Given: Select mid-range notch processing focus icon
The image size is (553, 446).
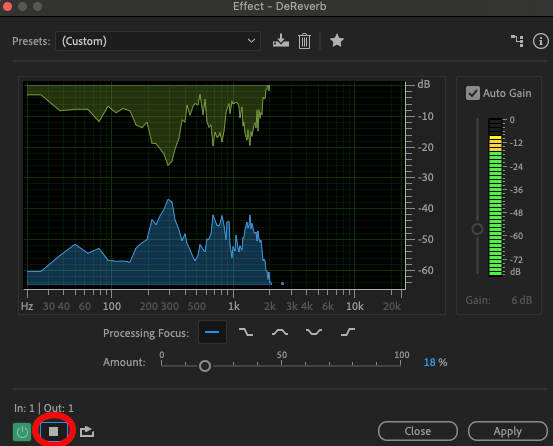Looking at the screenshot, I should 314,332.
